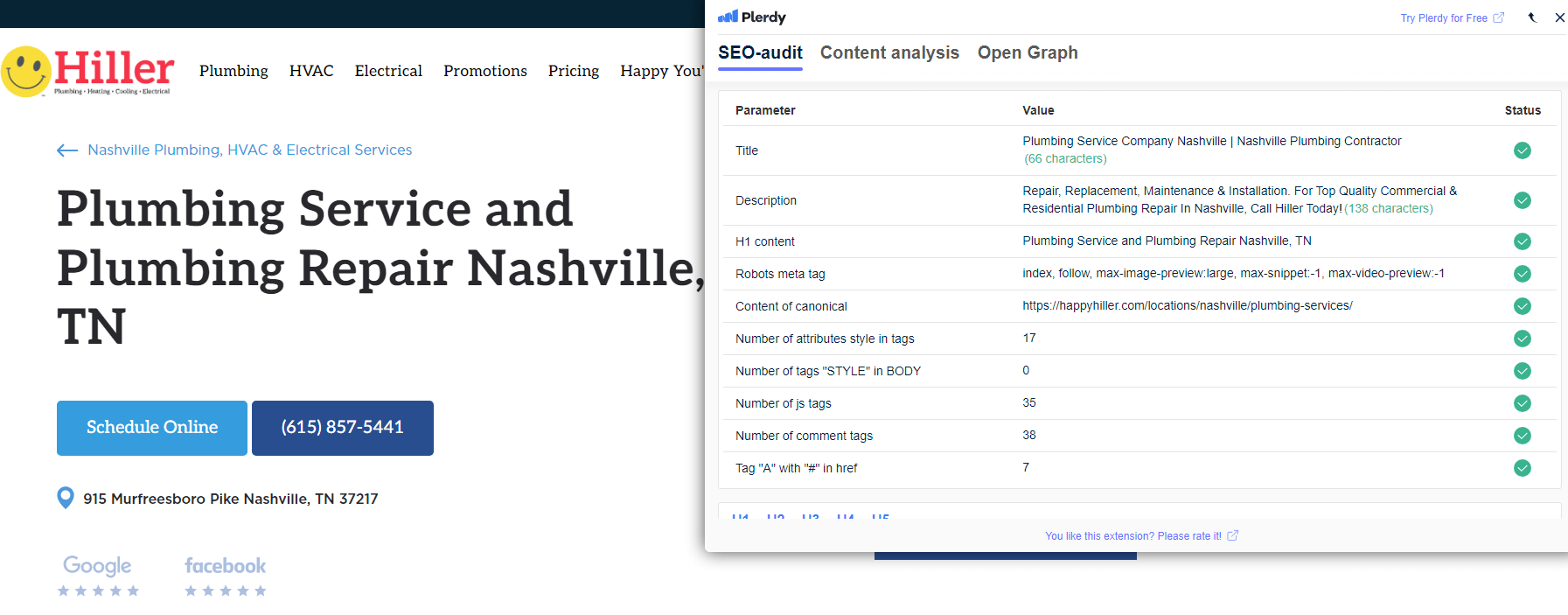Viewport: 1568px width, 615px height.
Task: Click status check for attributes style in tags
Action: point(1523,339)
